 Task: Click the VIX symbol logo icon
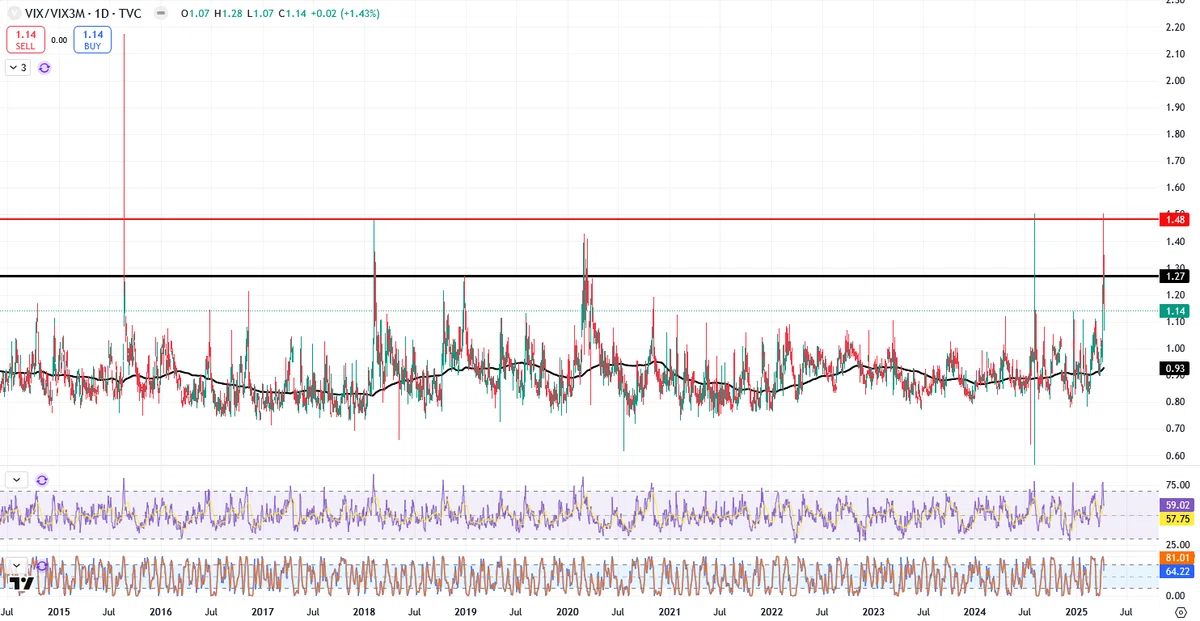(13, 14)
